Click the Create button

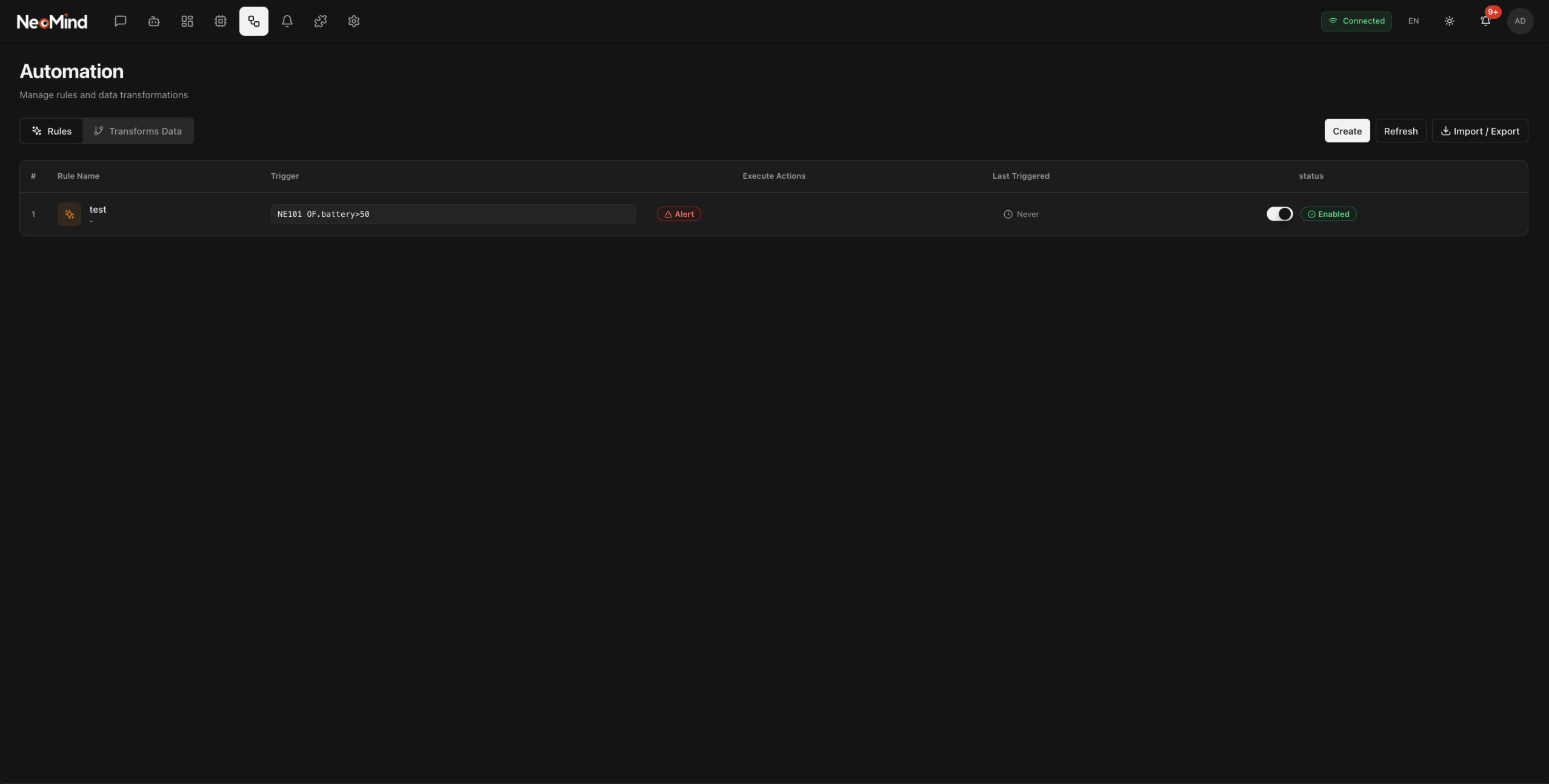tap(1347, 131)
